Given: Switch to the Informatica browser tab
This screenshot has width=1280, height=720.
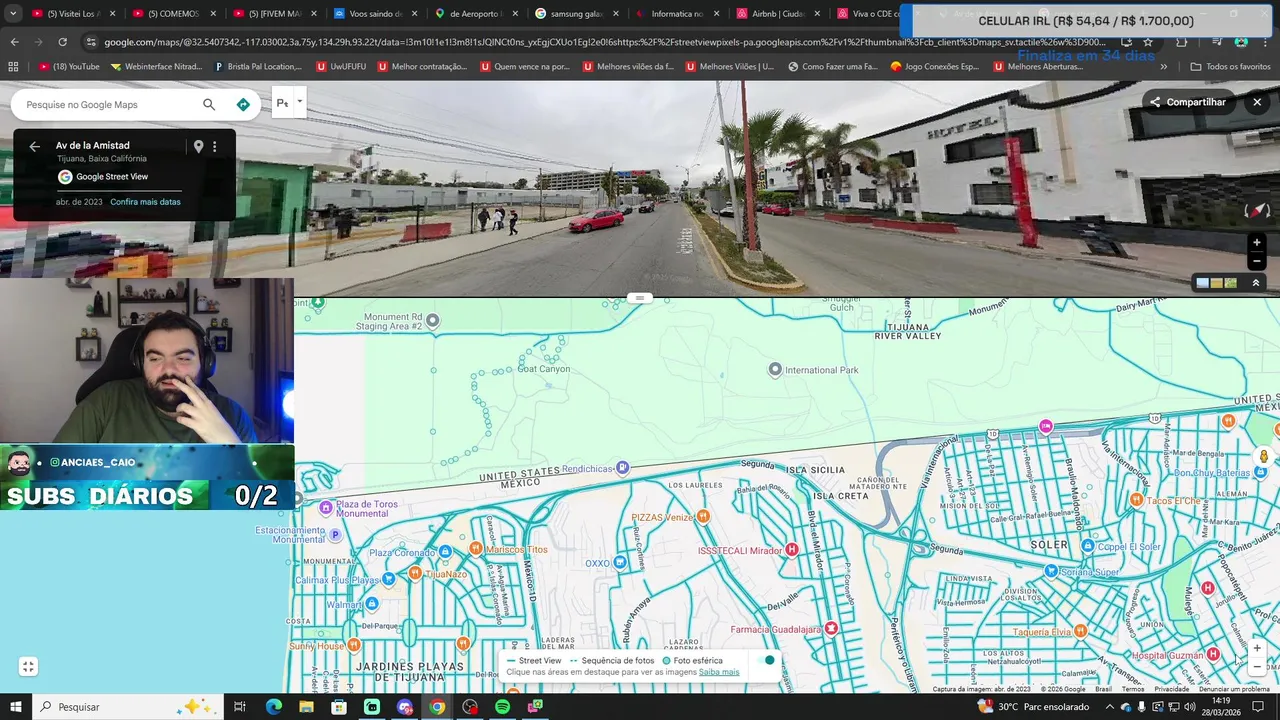Looking at the screenshot, I should tap(677, 14).
